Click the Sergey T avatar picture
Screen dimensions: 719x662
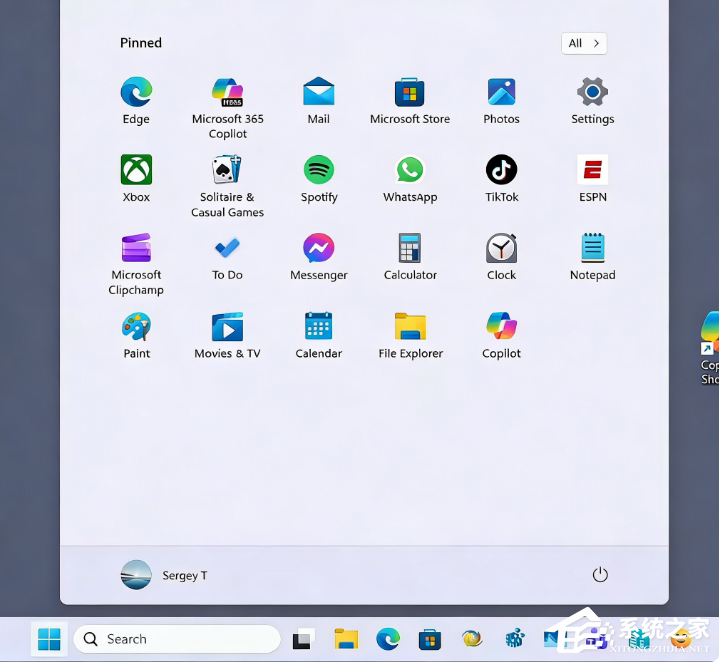pyautogui.click(x=136, y=575)
